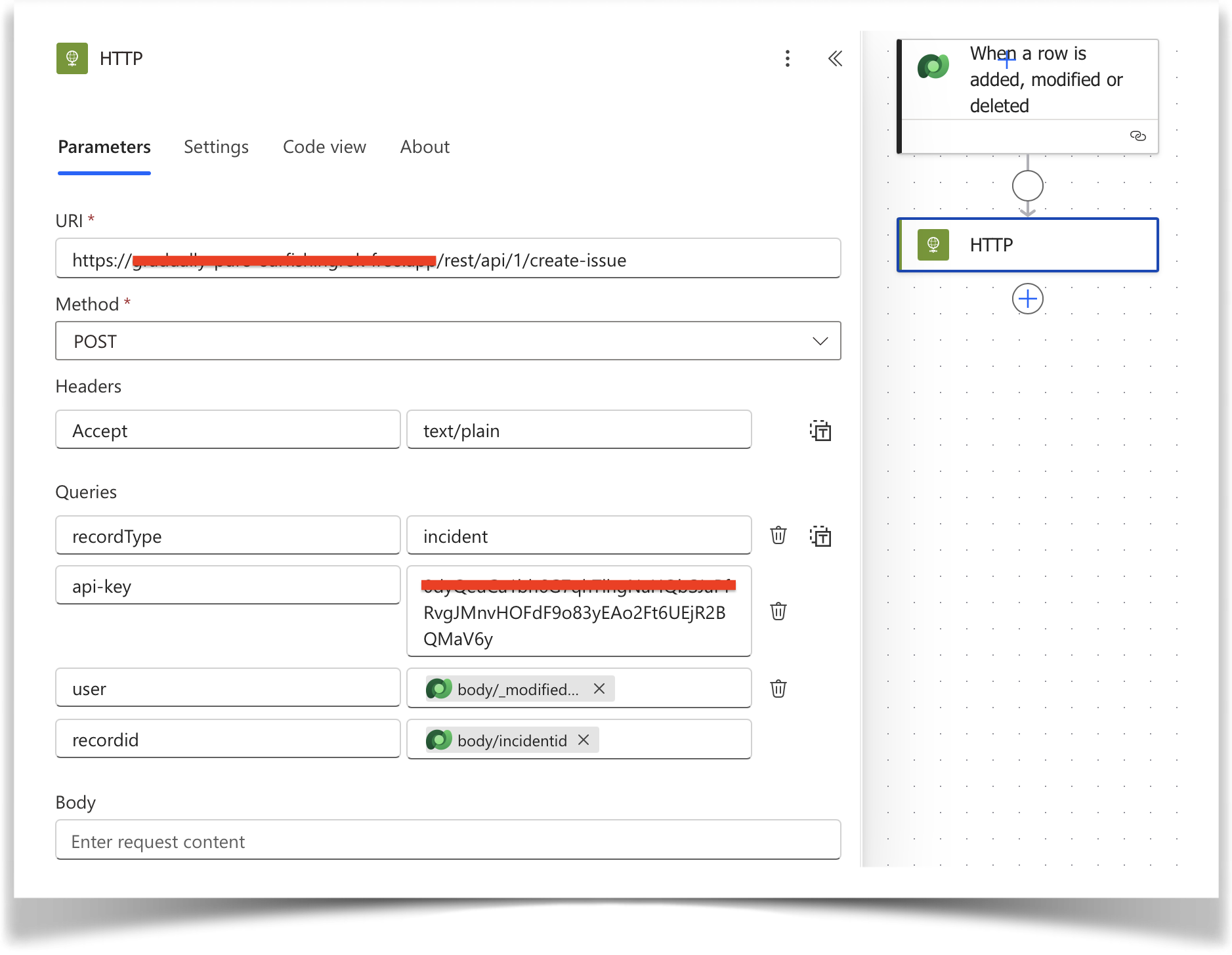Click the HTTP connector icon in panel header
Image resolution: width=1232 pixels, height=955 pixels.
pyautogui.click(x=72, y=58)
